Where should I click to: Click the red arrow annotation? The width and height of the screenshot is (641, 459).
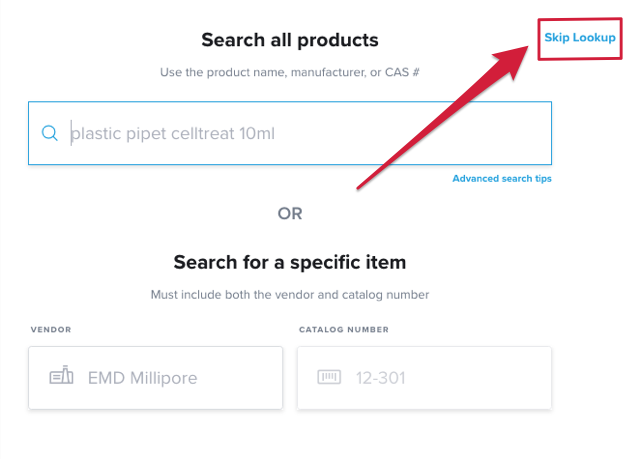click(443, 117)
